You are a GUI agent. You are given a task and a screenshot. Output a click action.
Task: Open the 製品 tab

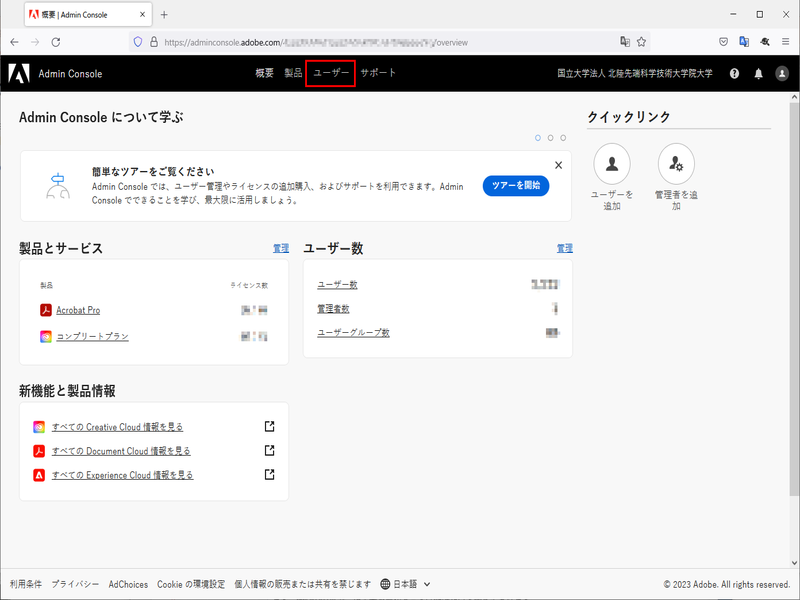pos(293,73)
